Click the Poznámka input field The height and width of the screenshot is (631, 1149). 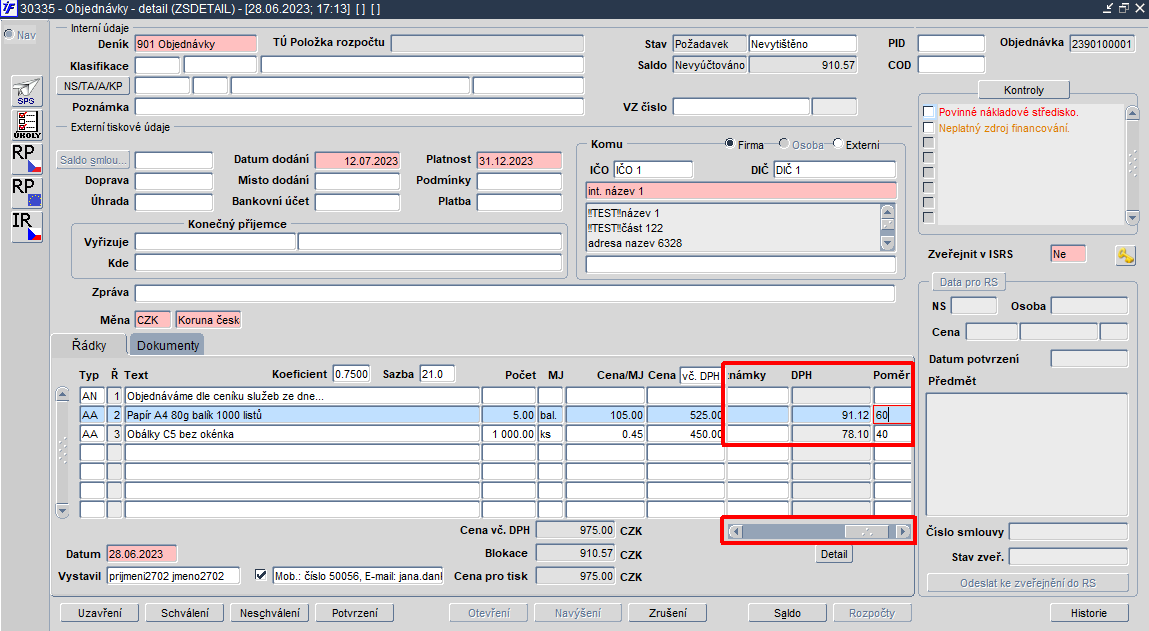click(359, 107)
